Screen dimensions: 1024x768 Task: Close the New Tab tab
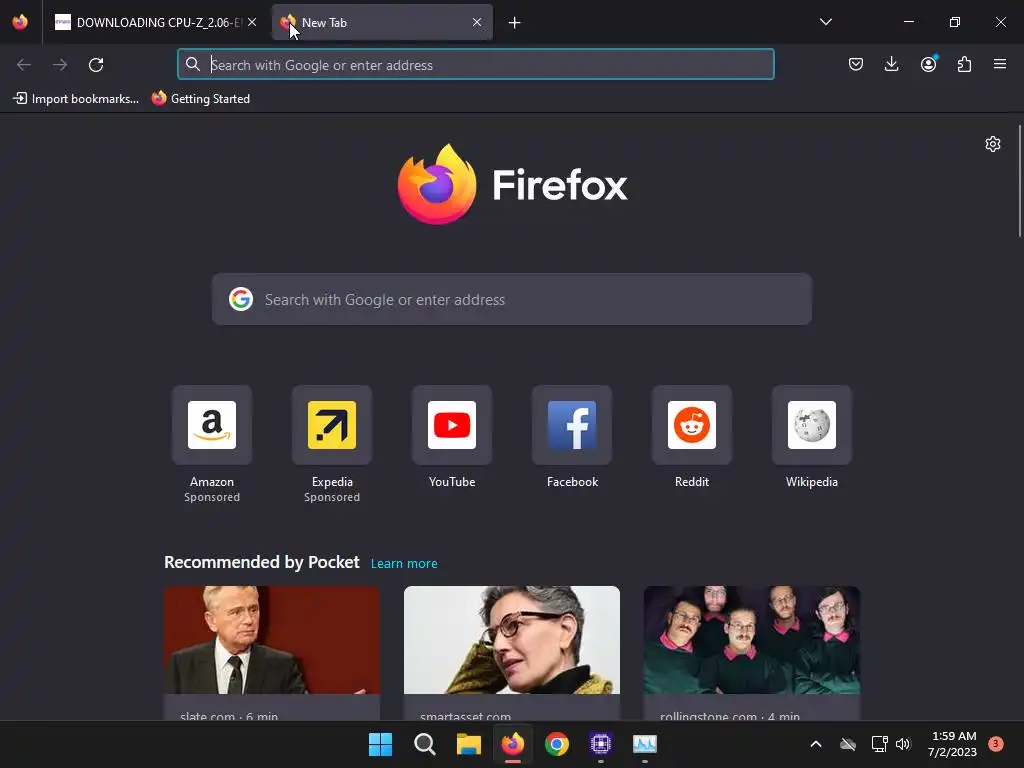(x=477, y=22)
